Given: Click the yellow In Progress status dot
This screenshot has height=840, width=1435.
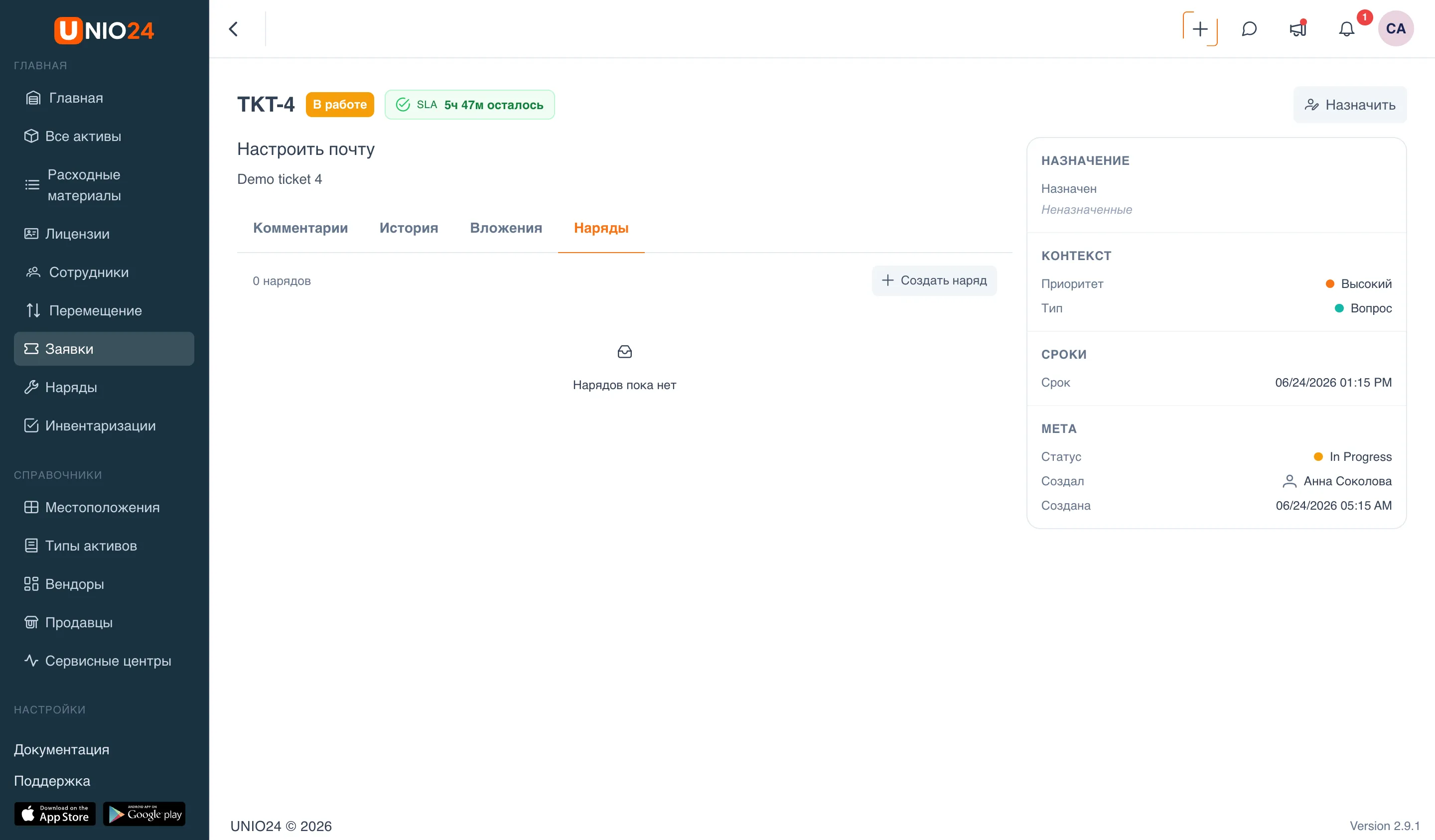Looking at the screenshot, I should (1318, 457).
